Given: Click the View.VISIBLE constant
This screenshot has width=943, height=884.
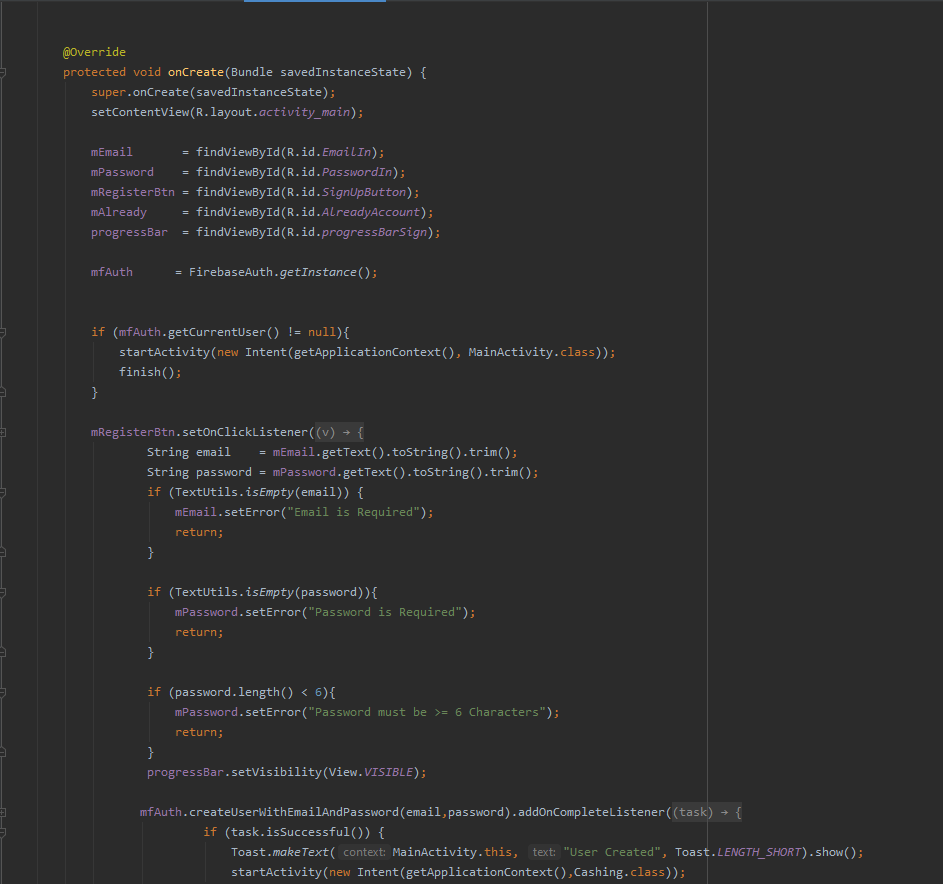Looking at the screenshot, I should [371, 772].
